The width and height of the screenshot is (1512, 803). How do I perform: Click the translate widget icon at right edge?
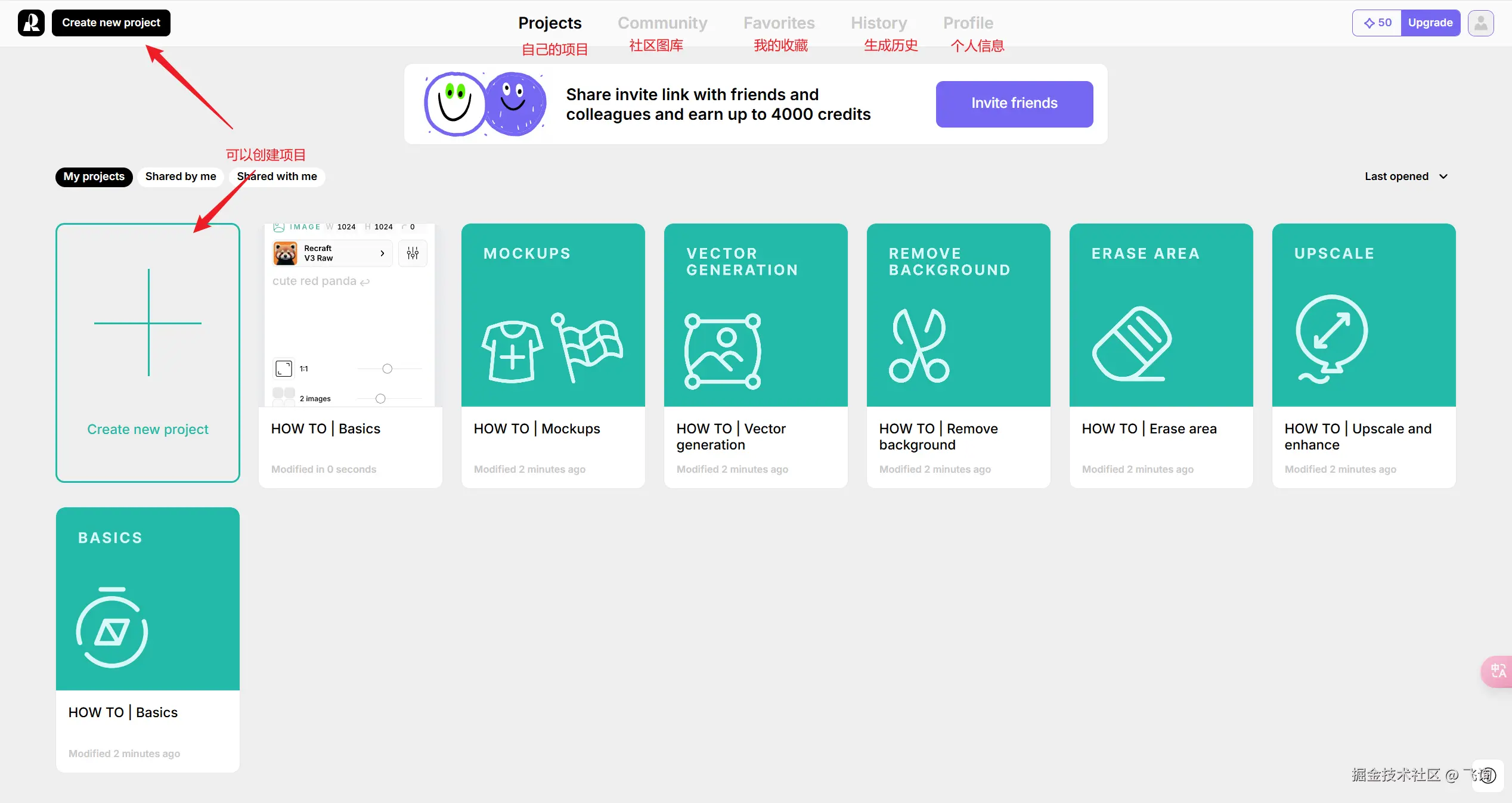click(1498, 671)
